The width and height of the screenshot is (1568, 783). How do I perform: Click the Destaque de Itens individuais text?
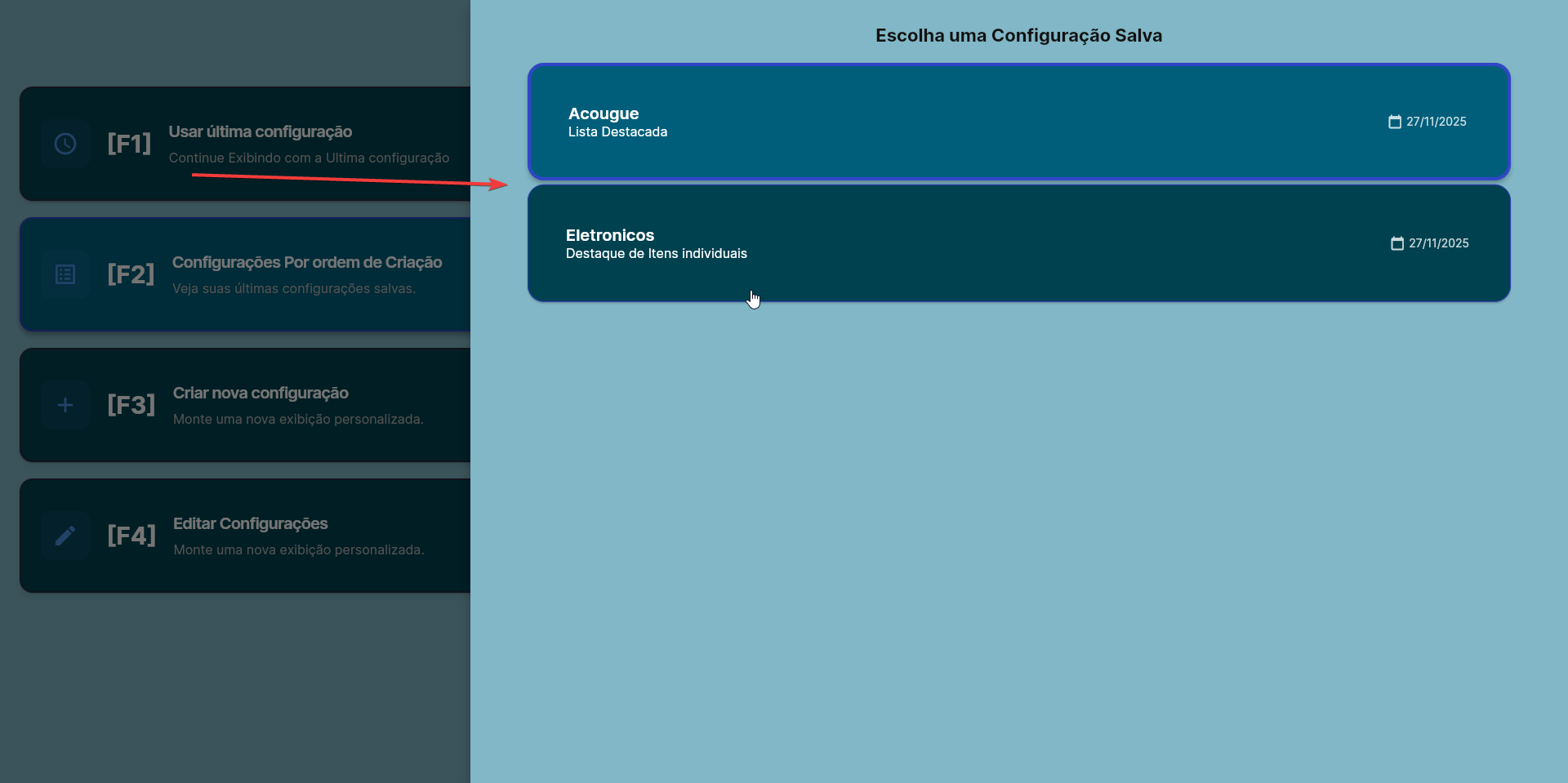point(656,254)
